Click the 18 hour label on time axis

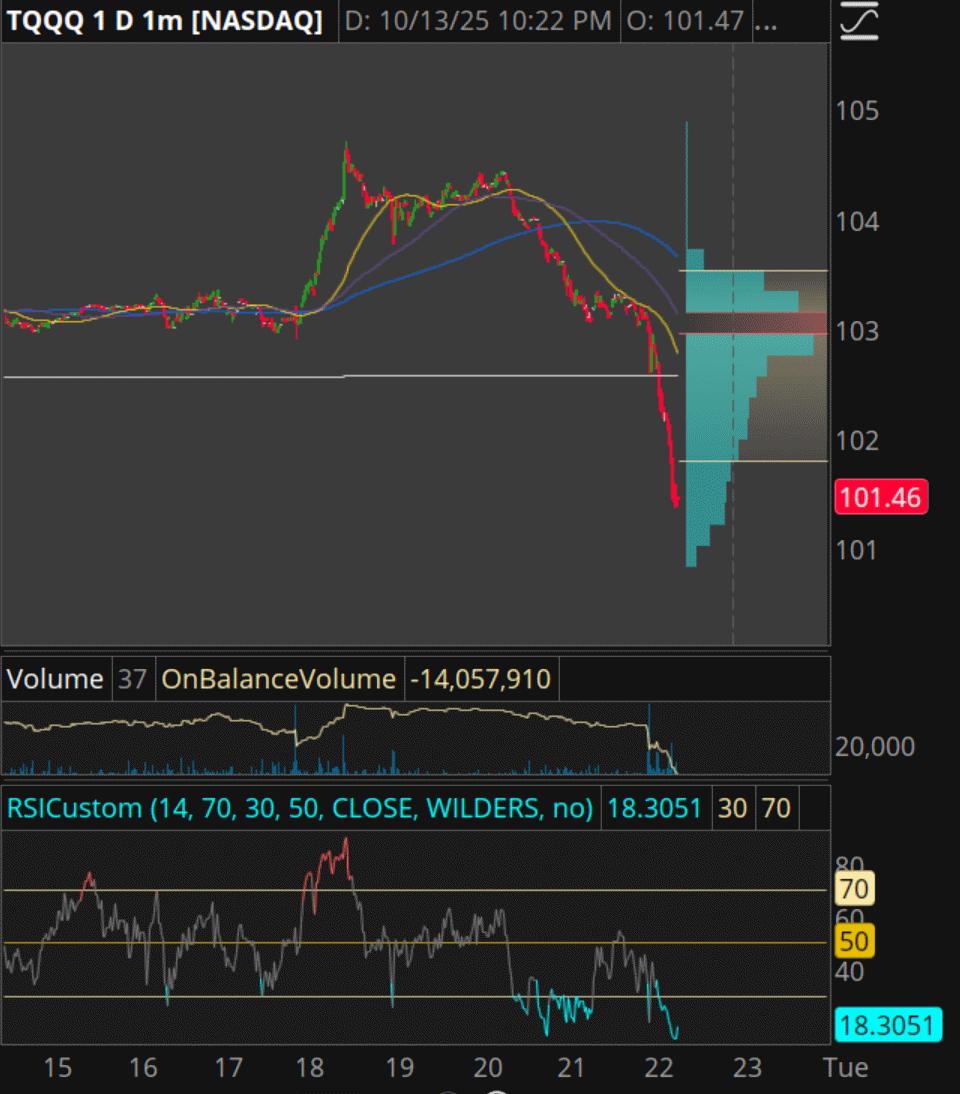point(310,1067)
